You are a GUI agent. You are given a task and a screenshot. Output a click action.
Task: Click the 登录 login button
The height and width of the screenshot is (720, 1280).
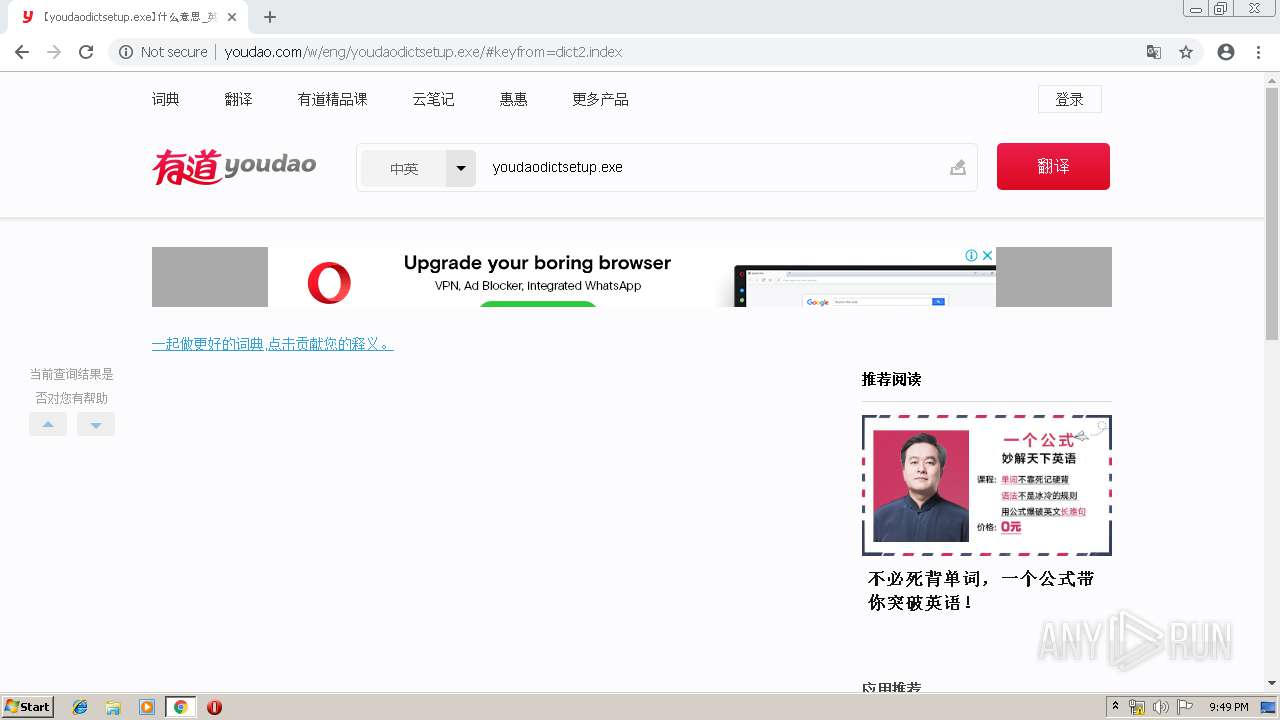pos(1070,99)
